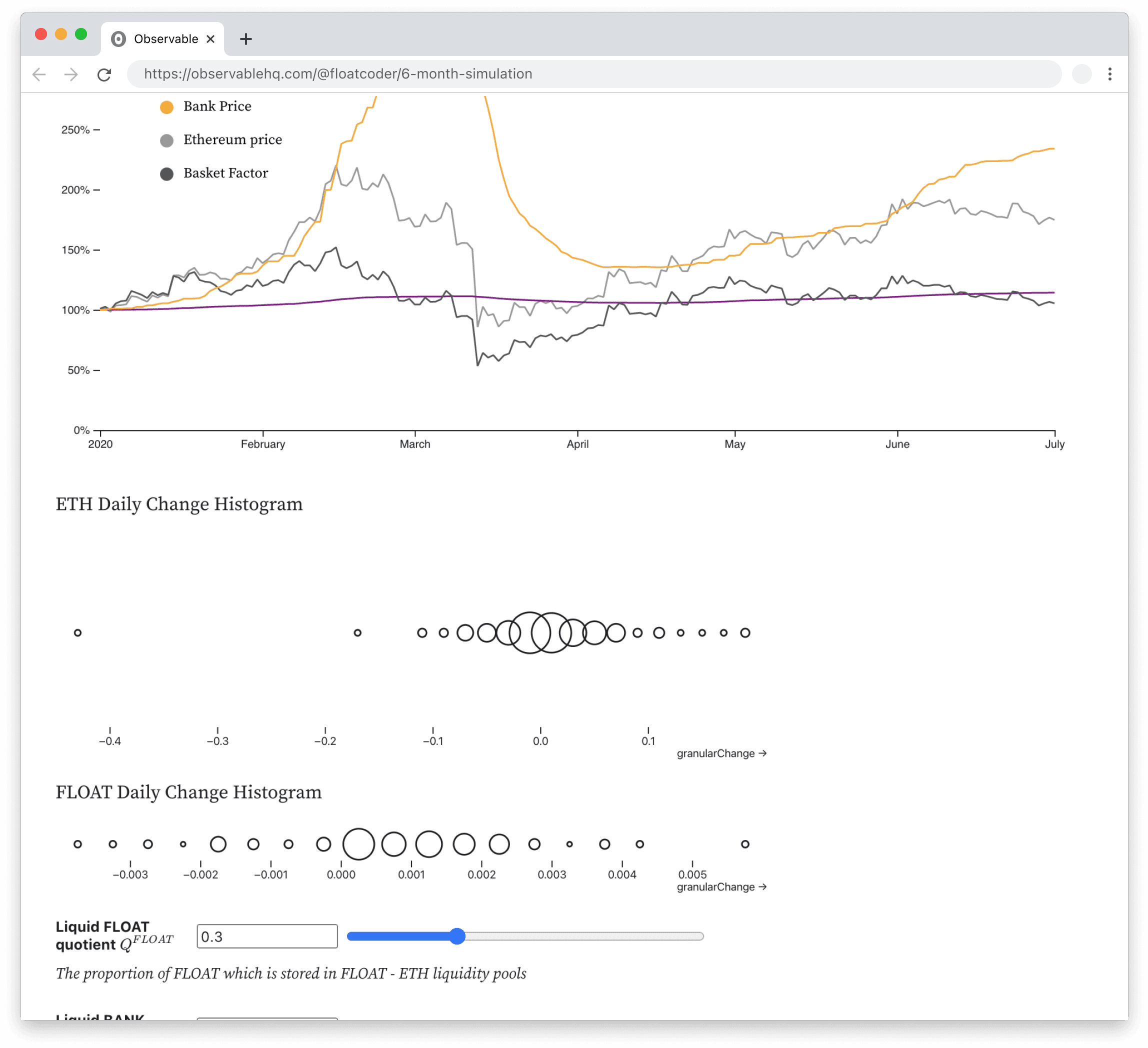Image resolution: width=1148 pixels, height=1048 pixels.
Task: Click the Liquid FLOAT quotient value field
Action: (x=267, y=936)
